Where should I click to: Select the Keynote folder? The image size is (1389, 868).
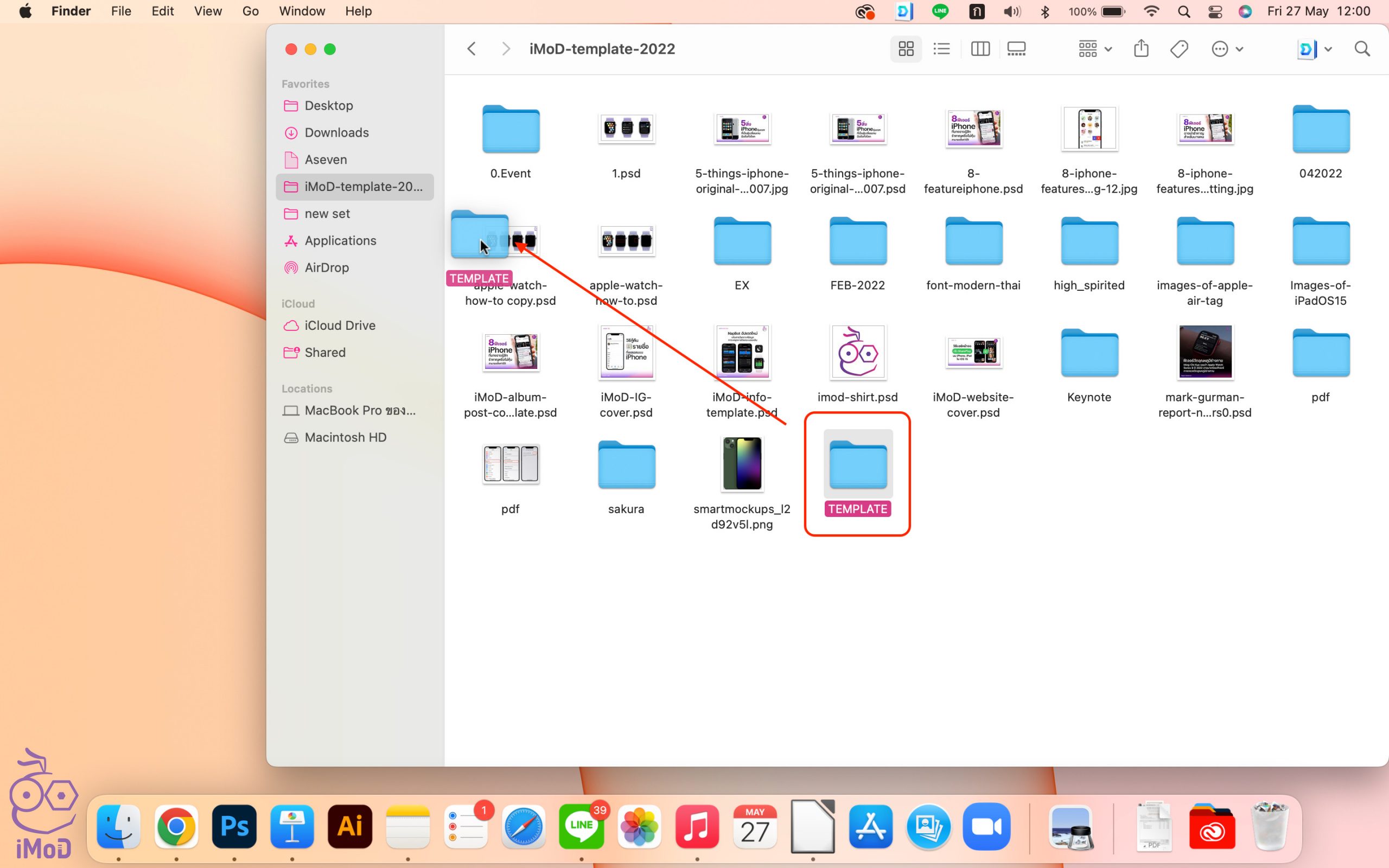(x=1089, y=353)
